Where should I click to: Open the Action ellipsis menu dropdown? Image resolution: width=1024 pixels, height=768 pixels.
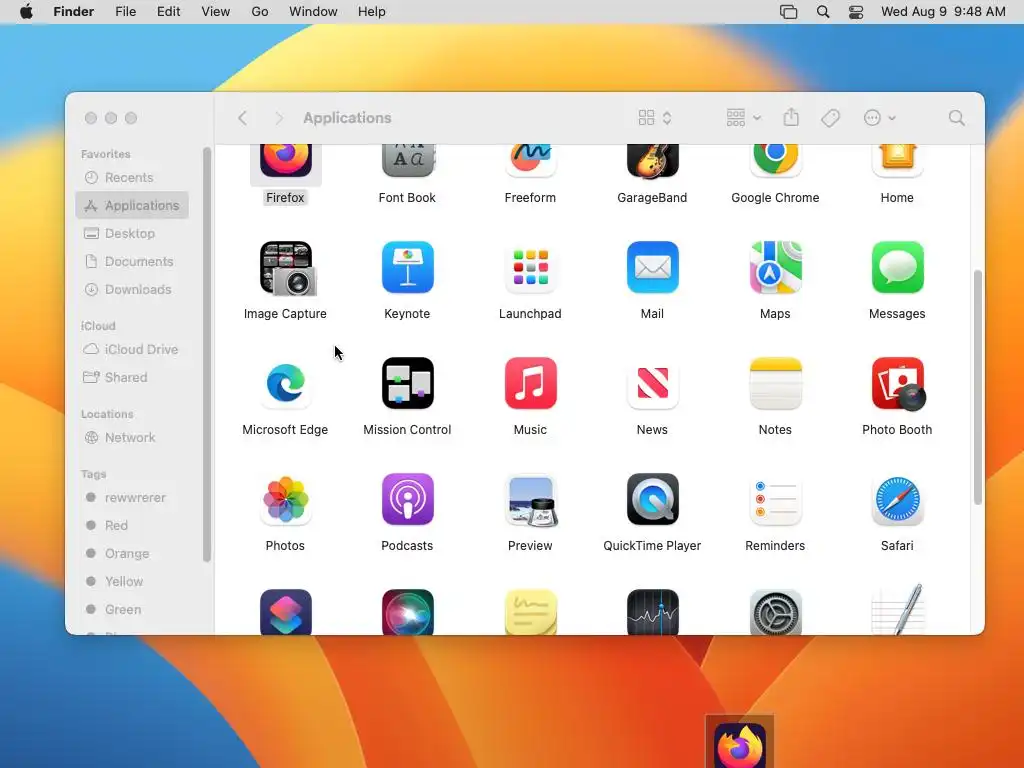[x=880, y=118]
